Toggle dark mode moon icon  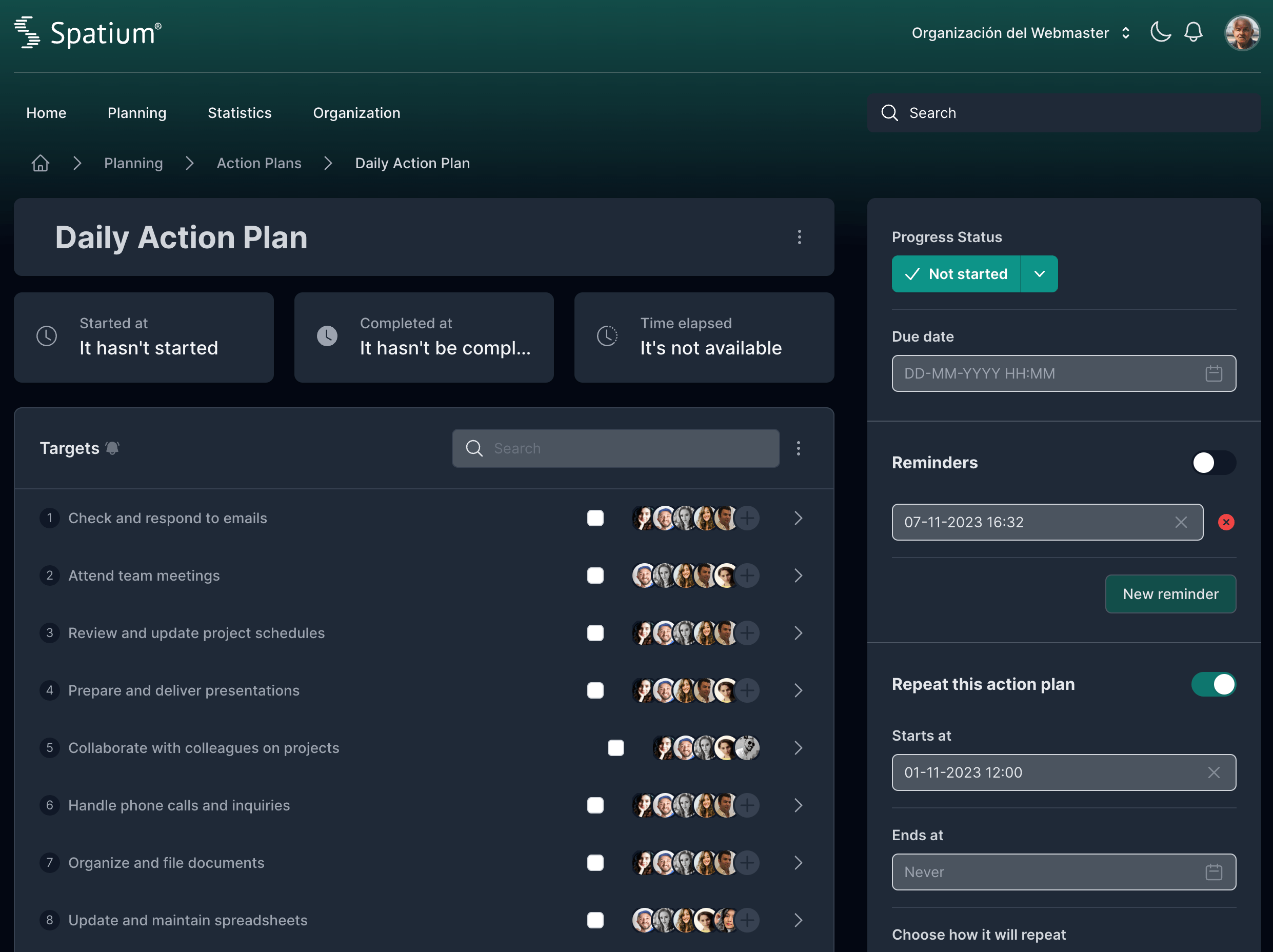pyautogui.click(x=1160, y=32)
